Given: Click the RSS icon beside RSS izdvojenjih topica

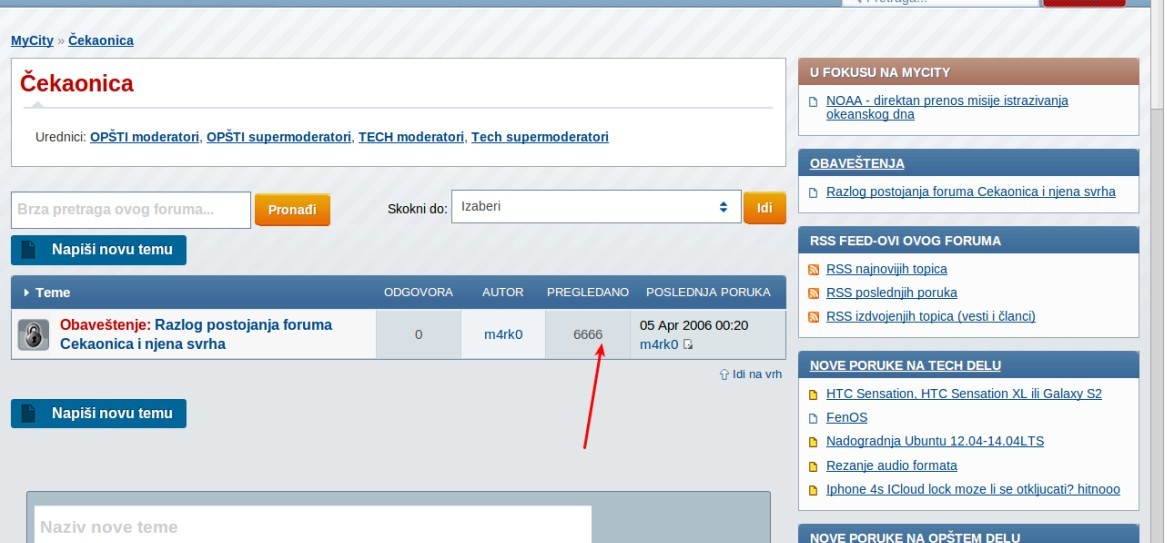Looking at the screenshot, I should (x=813, y=317).
